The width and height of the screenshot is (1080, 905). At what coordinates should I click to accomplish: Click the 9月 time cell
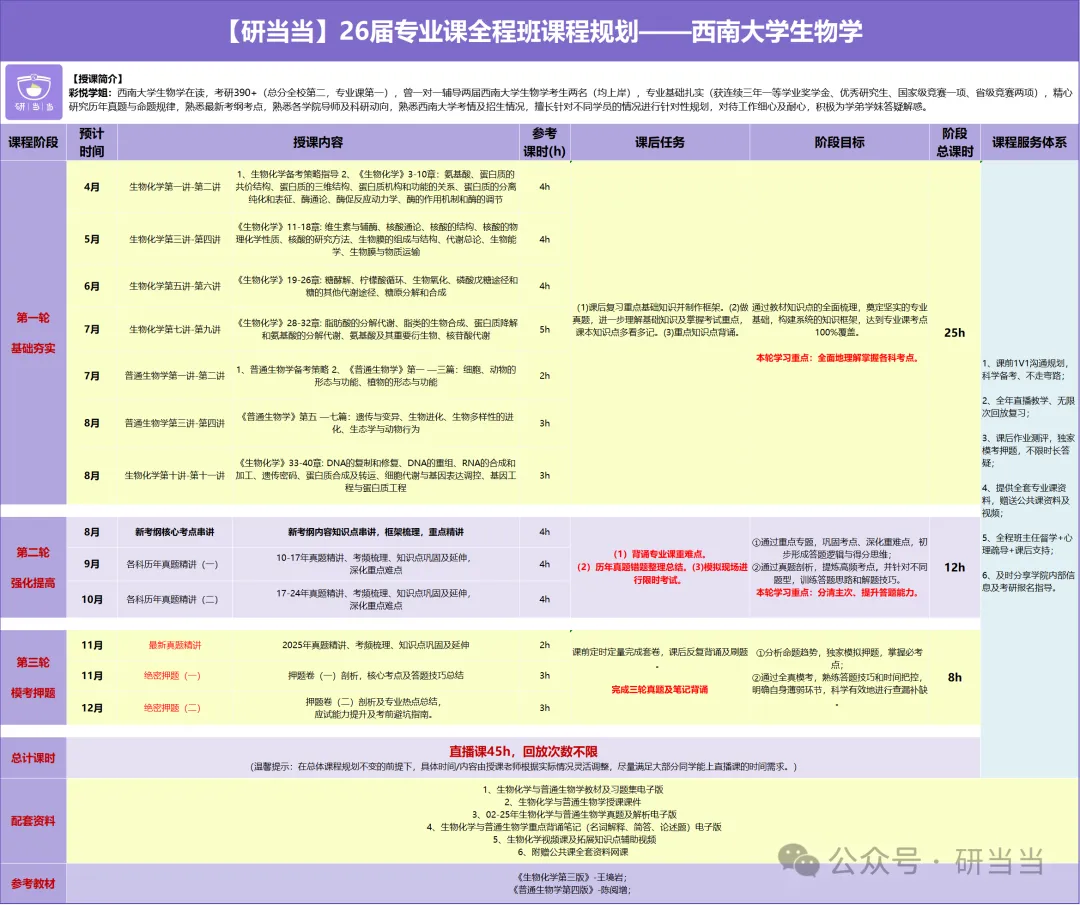click(92, 564)
